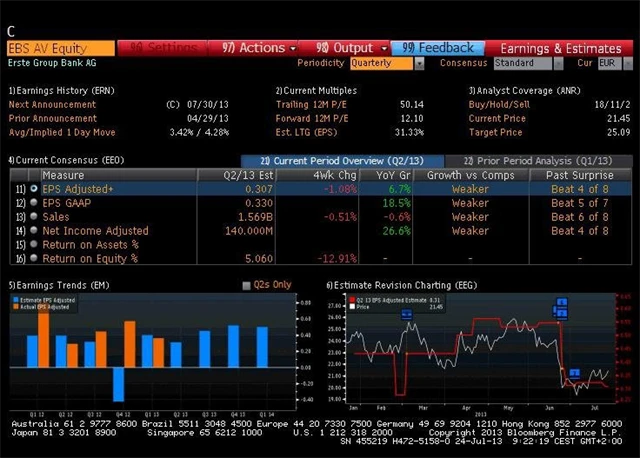Click blue event marker above February chart
The image size is (640, 458).
pyautogui.click(x=407, y=314)
